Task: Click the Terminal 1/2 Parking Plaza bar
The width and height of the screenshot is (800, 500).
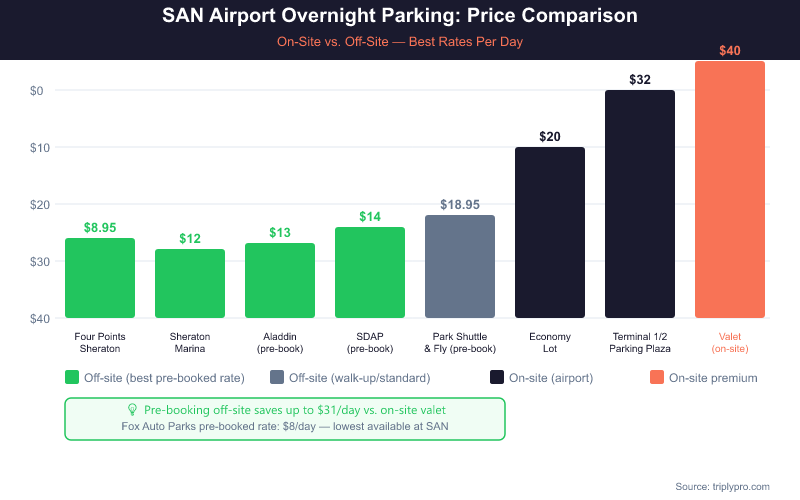Action: (x=640, y=204)
